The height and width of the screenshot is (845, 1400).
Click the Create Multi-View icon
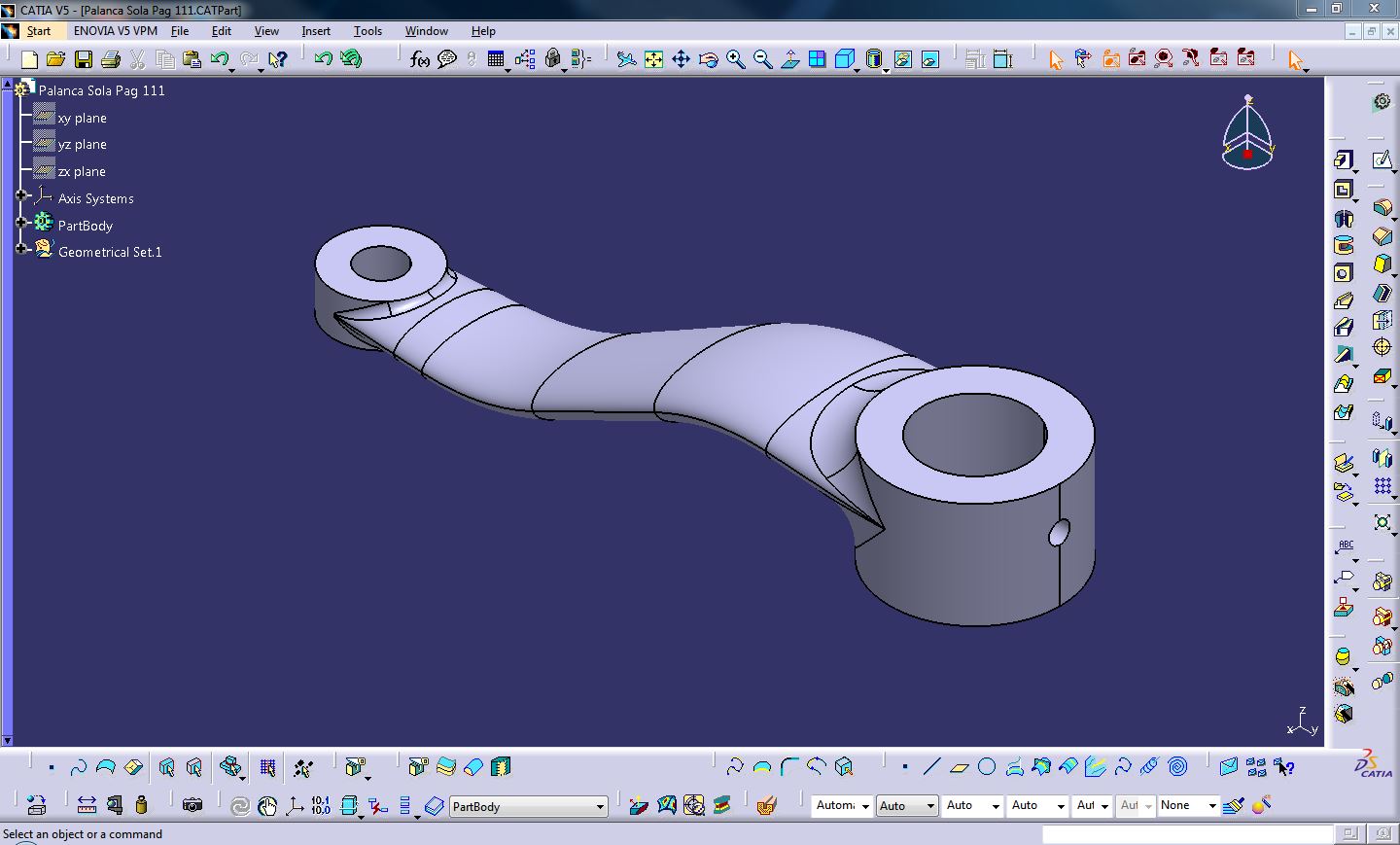[x=818, y=59]
